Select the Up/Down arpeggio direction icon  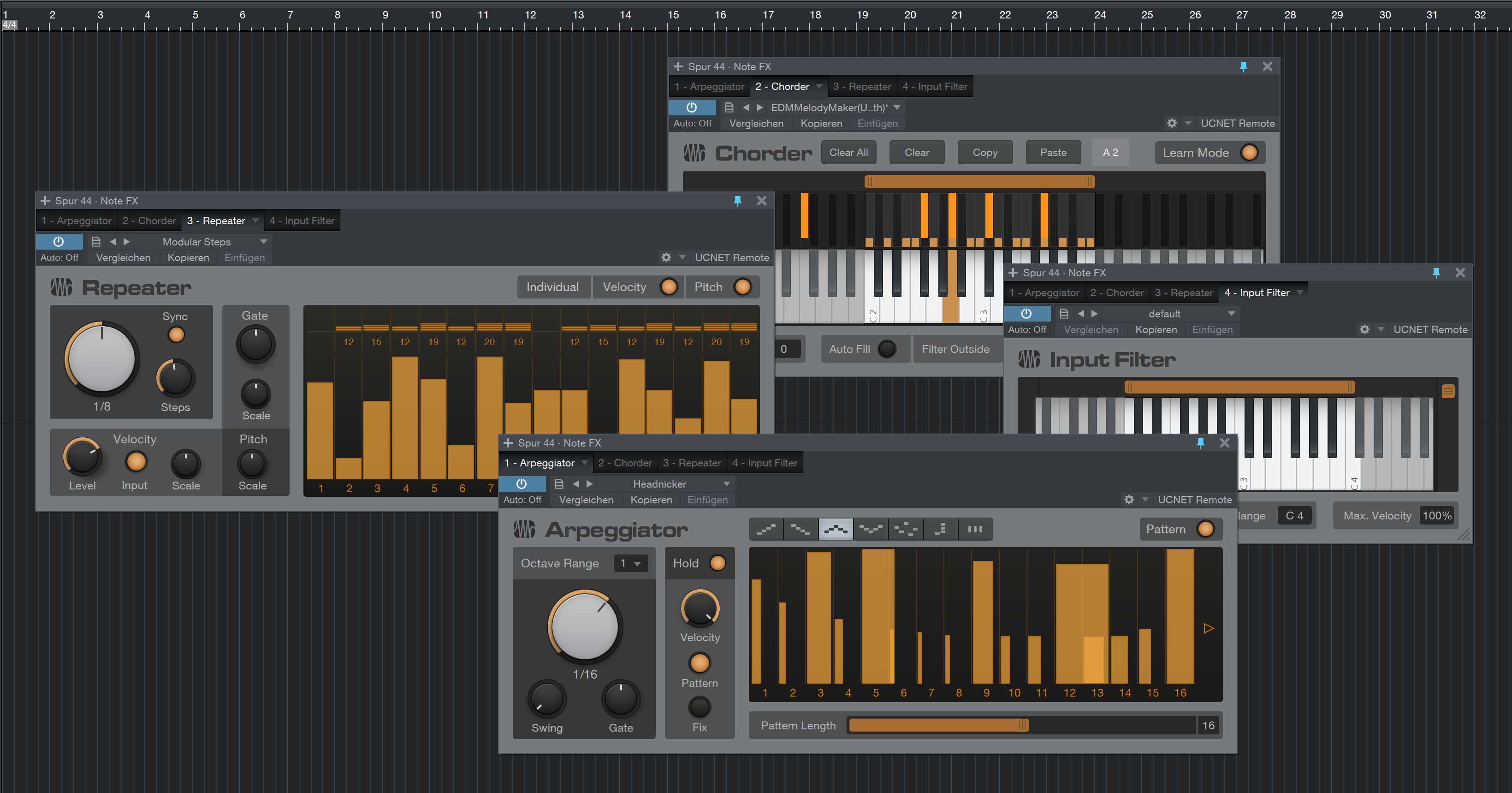[x=836, y=529]
